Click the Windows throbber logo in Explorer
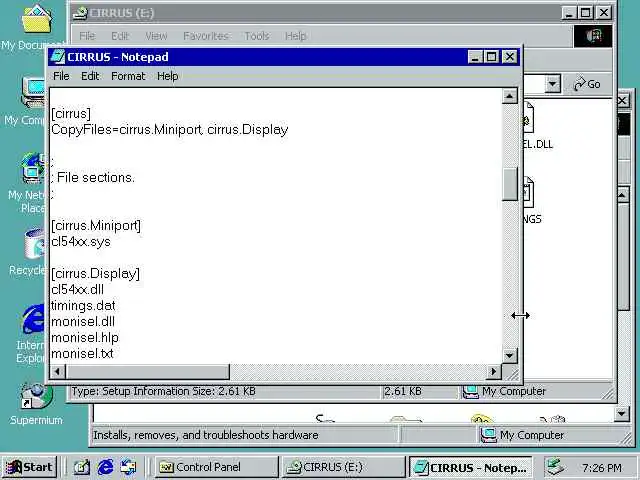Image resolution: width=640 pixels, height=480 pixels. coord(593,36)
